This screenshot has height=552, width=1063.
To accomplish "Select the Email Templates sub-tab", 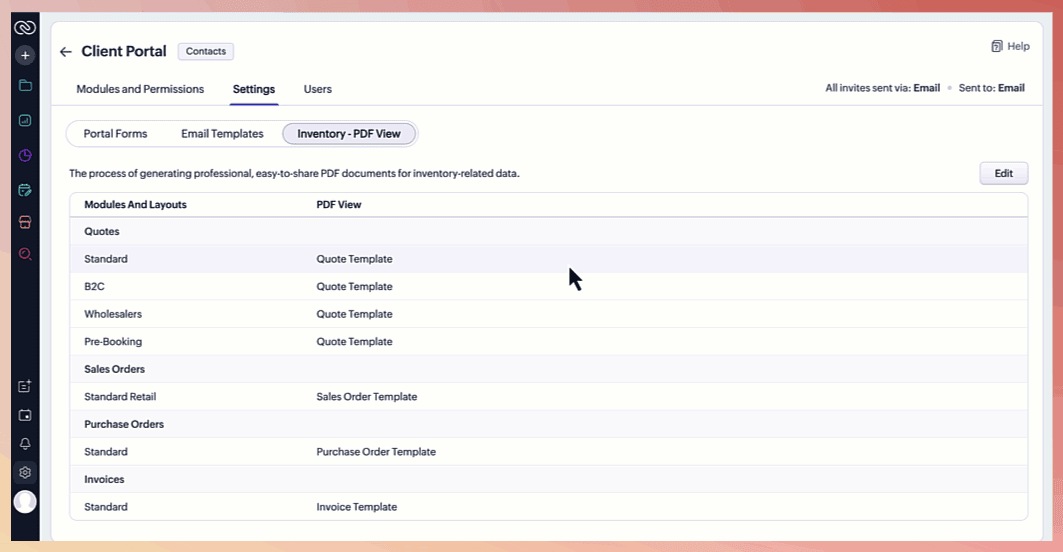I will (x=222, y=134).
